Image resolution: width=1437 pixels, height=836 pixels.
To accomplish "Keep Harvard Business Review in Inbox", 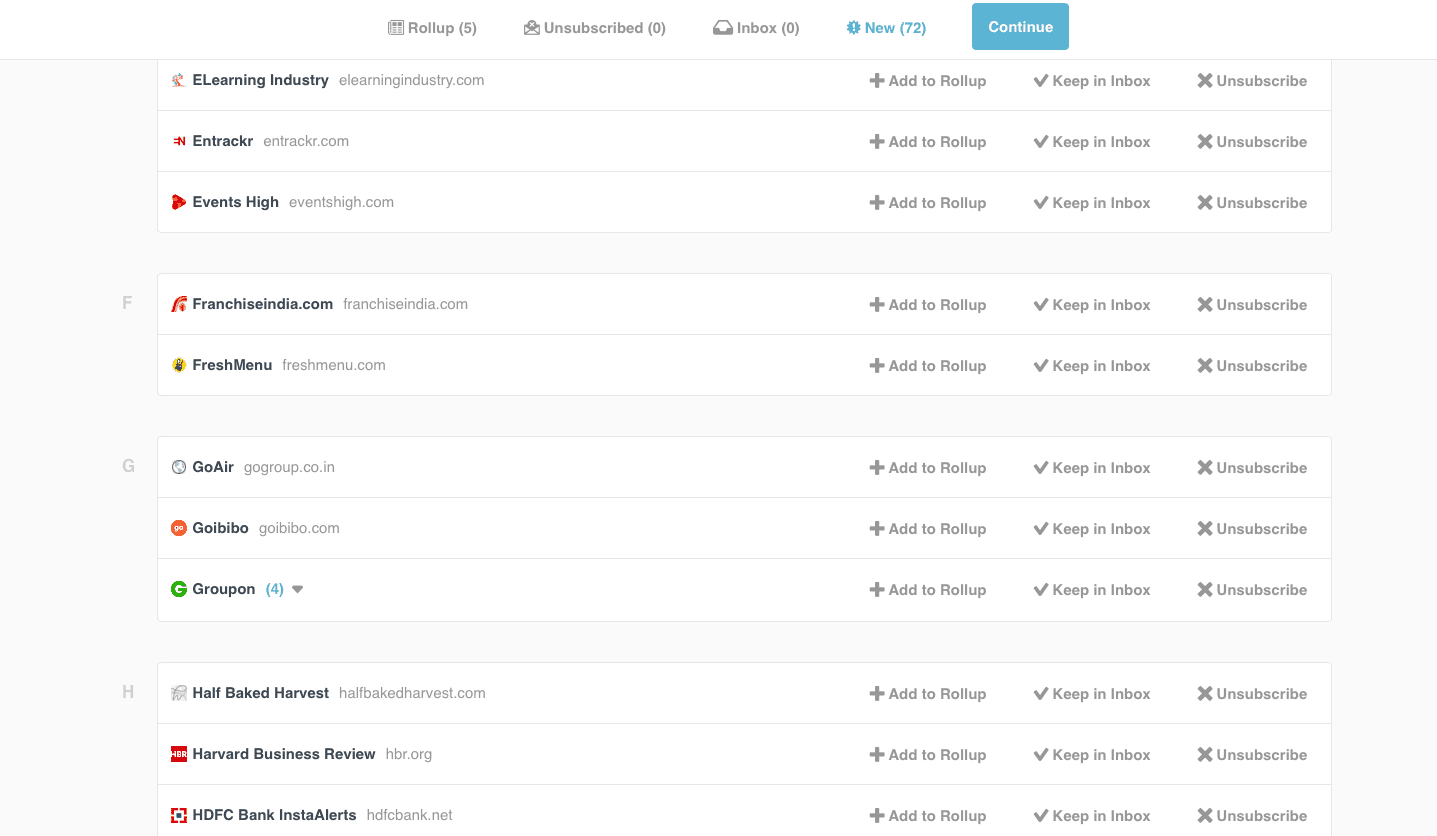I will pos(1092,755).
